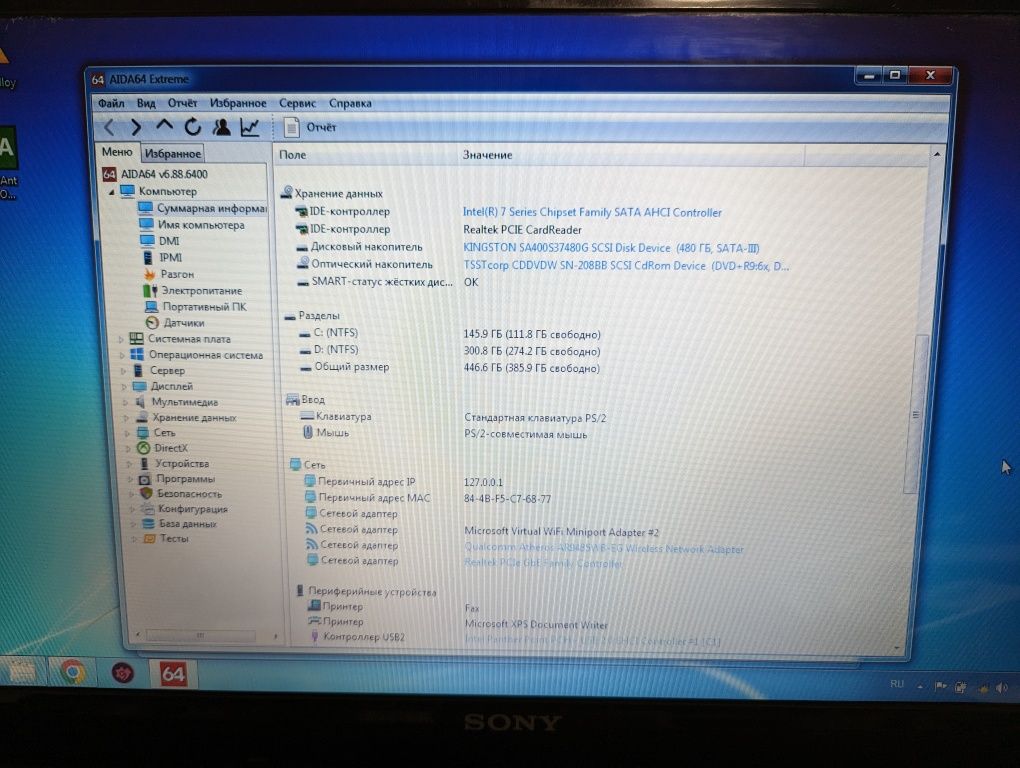1020x768 pixels.
Task: Open Realtek PCIe GbE Family Controller link
Action: [x=543, y=564]
